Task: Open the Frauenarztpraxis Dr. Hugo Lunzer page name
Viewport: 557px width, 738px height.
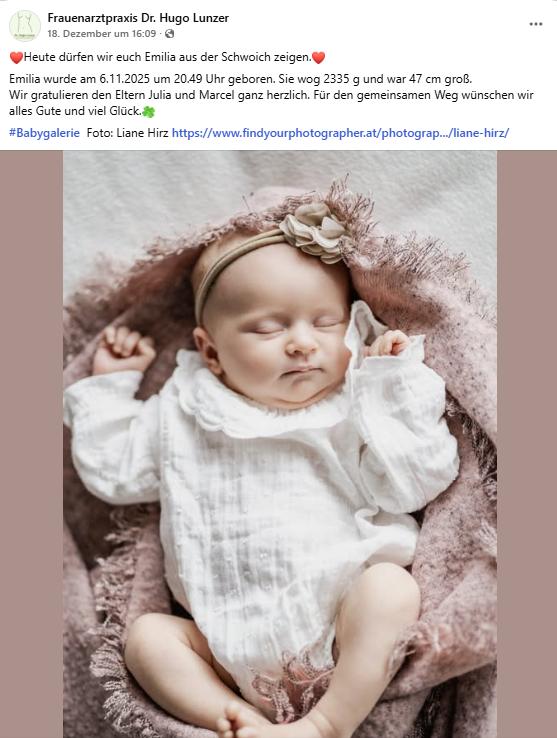Action: [138, 18]
